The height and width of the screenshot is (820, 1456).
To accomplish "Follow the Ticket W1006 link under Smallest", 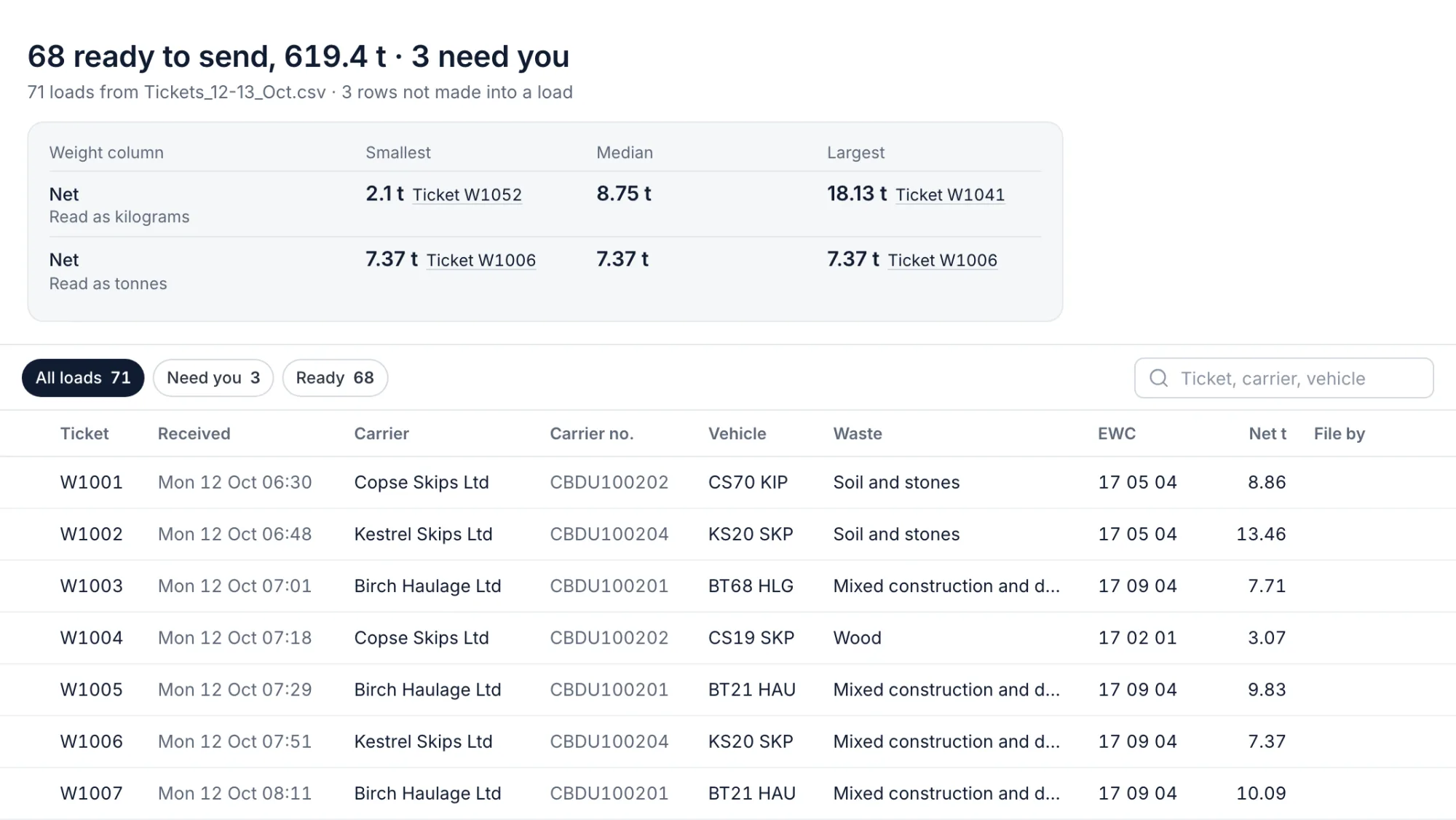I will [481, 260].
